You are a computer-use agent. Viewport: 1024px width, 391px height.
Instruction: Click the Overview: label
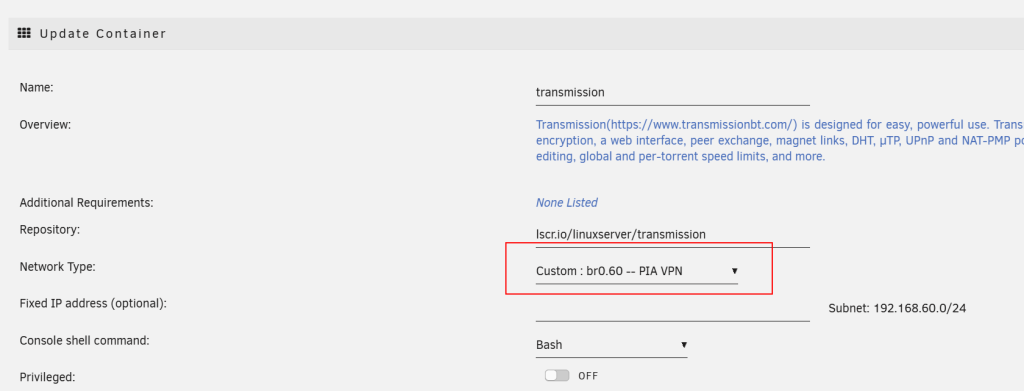point(45,124)
